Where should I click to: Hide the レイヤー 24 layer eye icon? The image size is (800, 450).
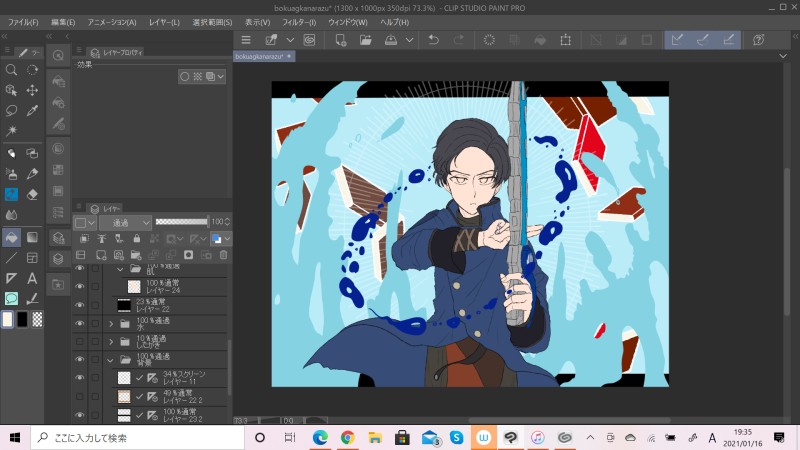pos(80,286)
